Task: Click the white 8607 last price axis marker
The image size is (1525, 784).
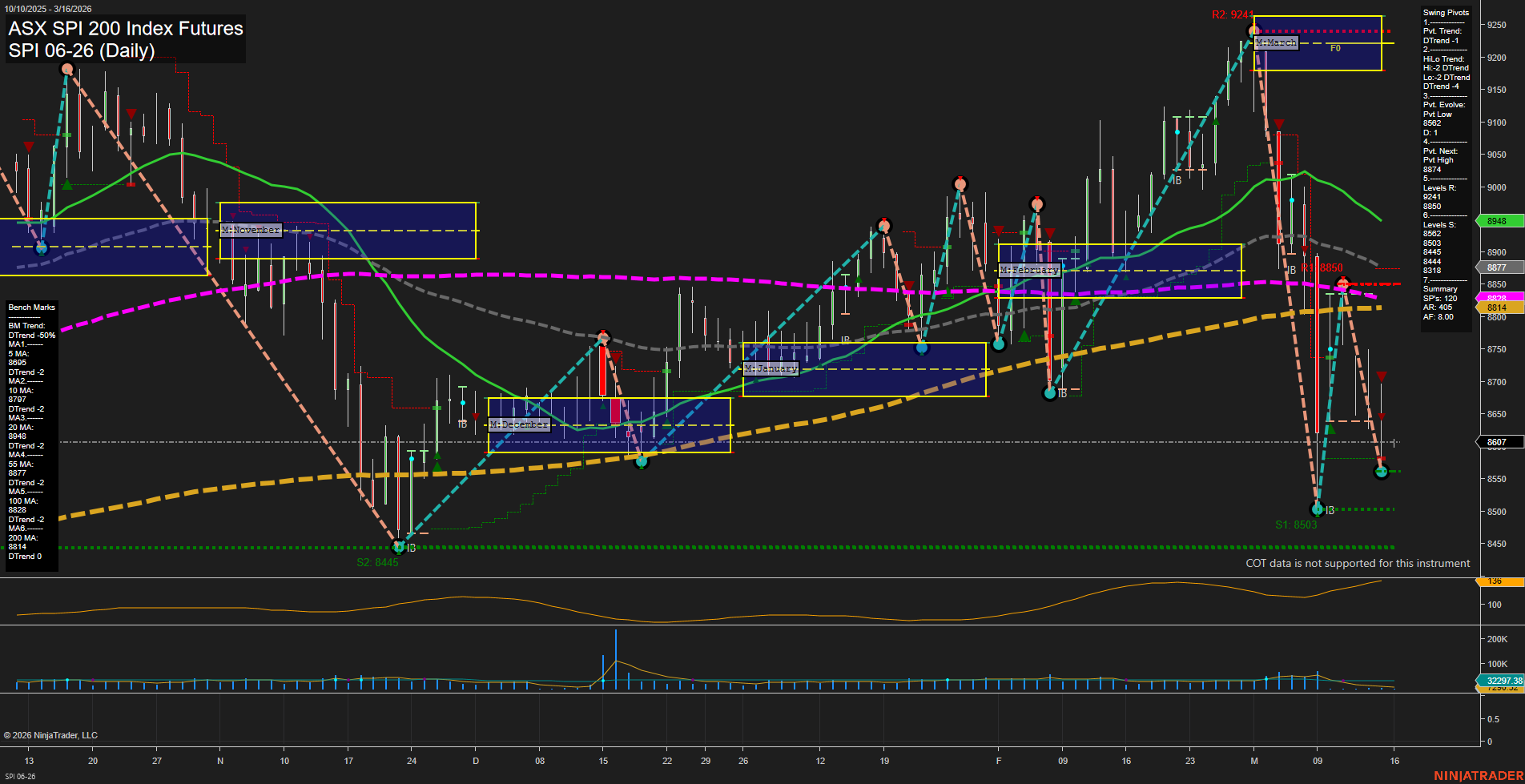Action: pos(1497,441)
